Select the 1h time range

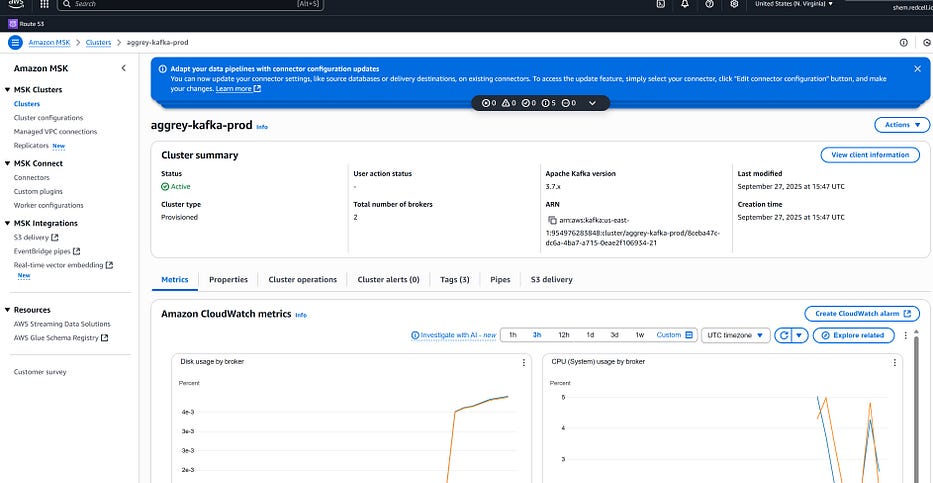[512, 335]
